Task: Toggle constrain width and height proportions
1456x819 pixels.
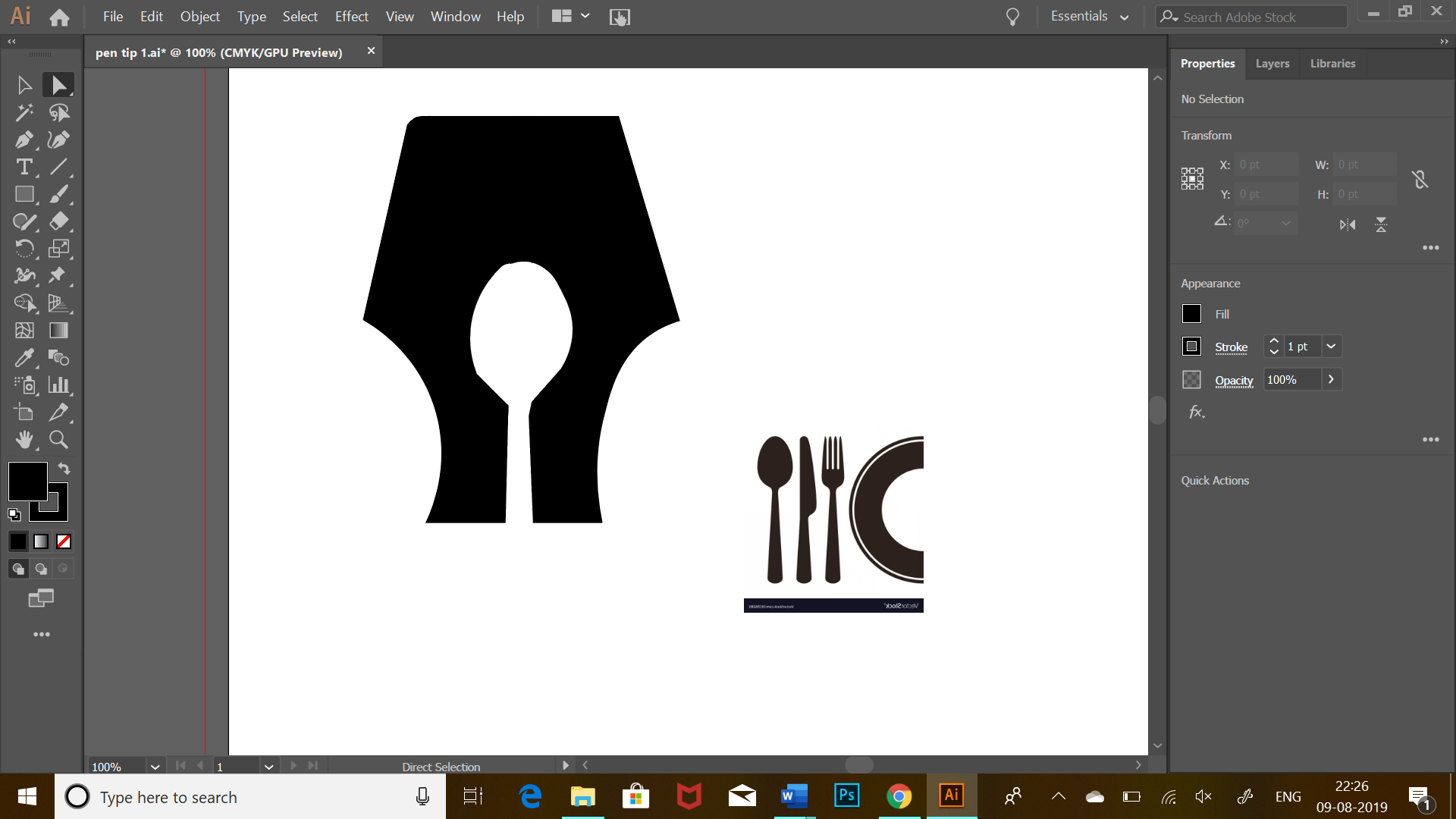Action: point(1420,180)
